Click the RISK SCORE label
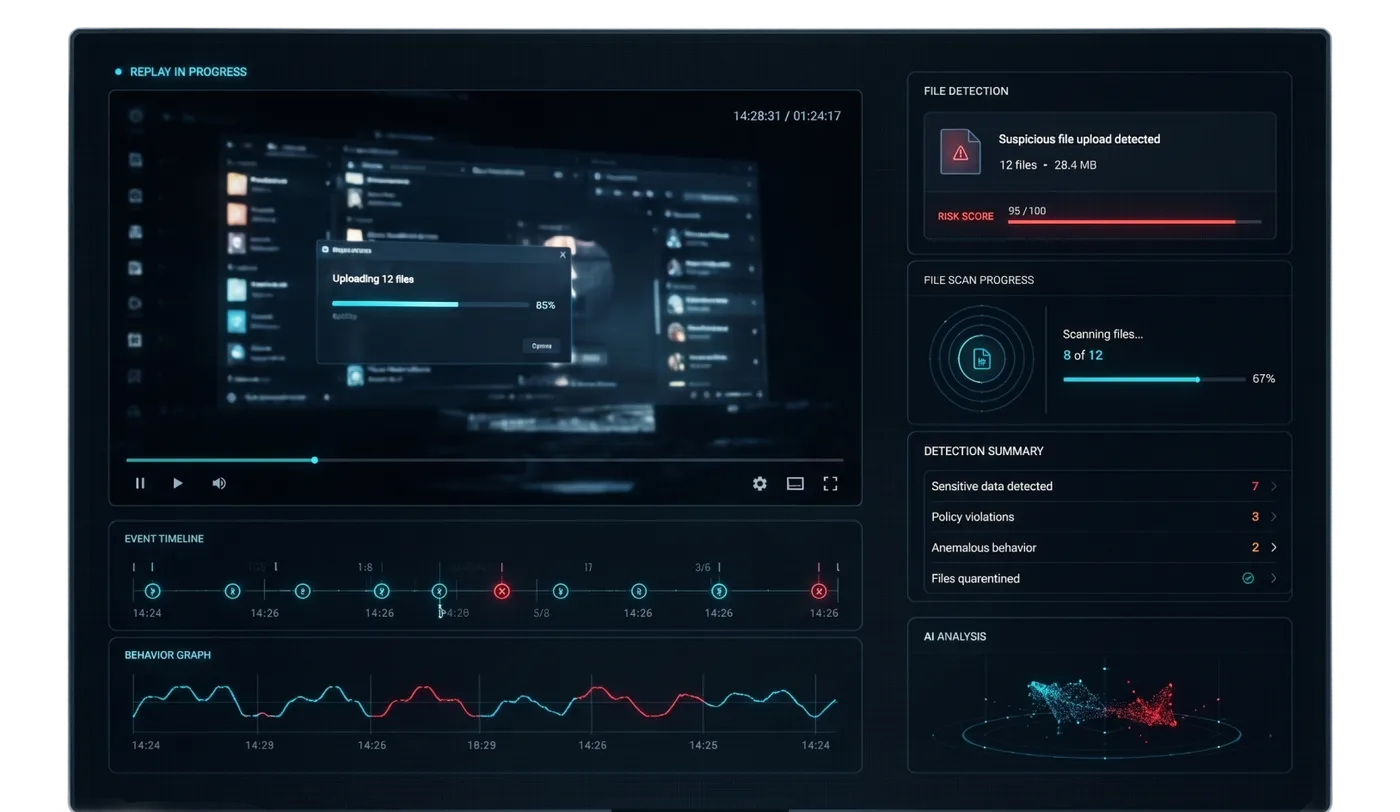 [966, 216]
